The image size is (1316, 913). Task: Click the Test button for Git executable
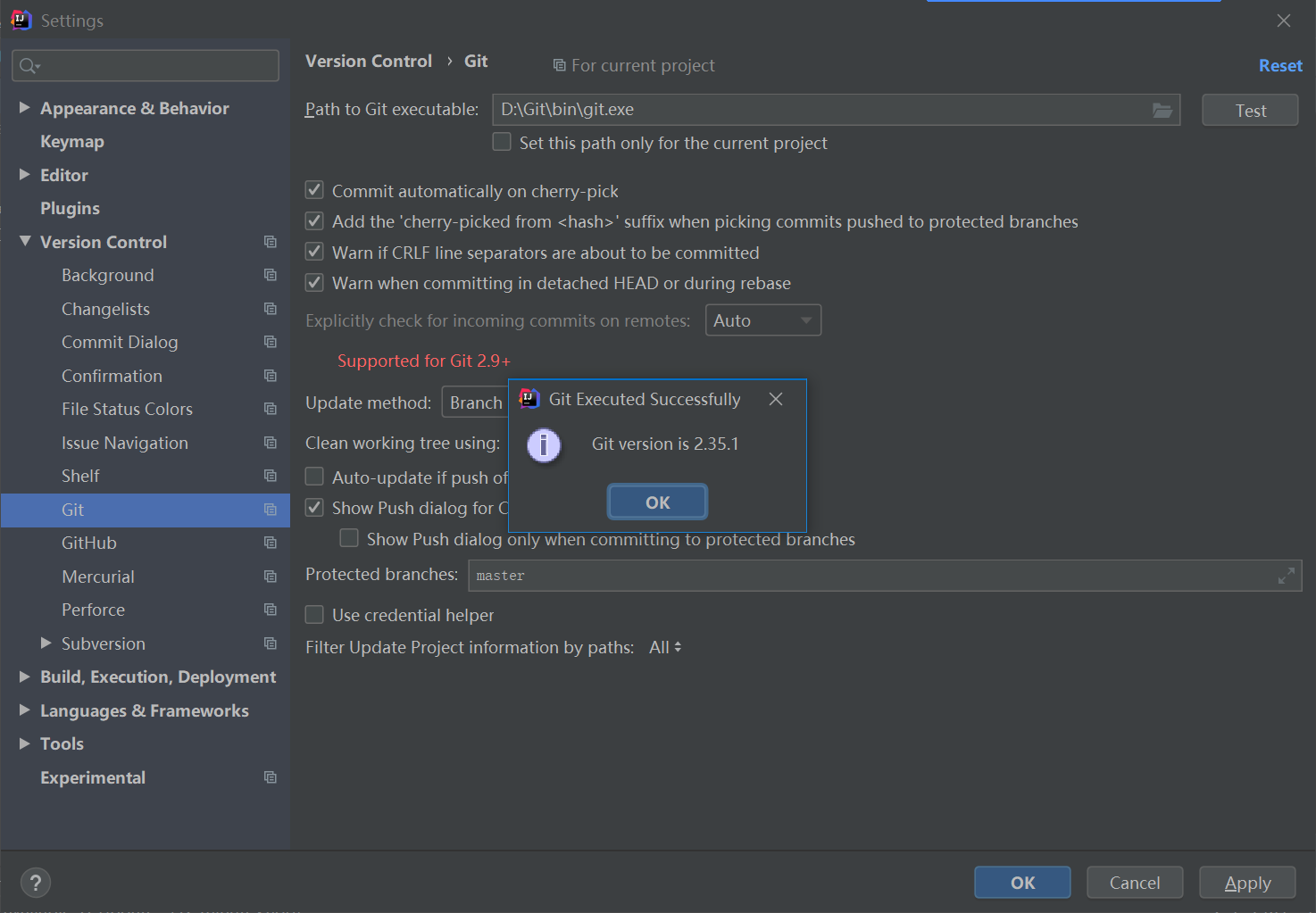click(1250, 111)
